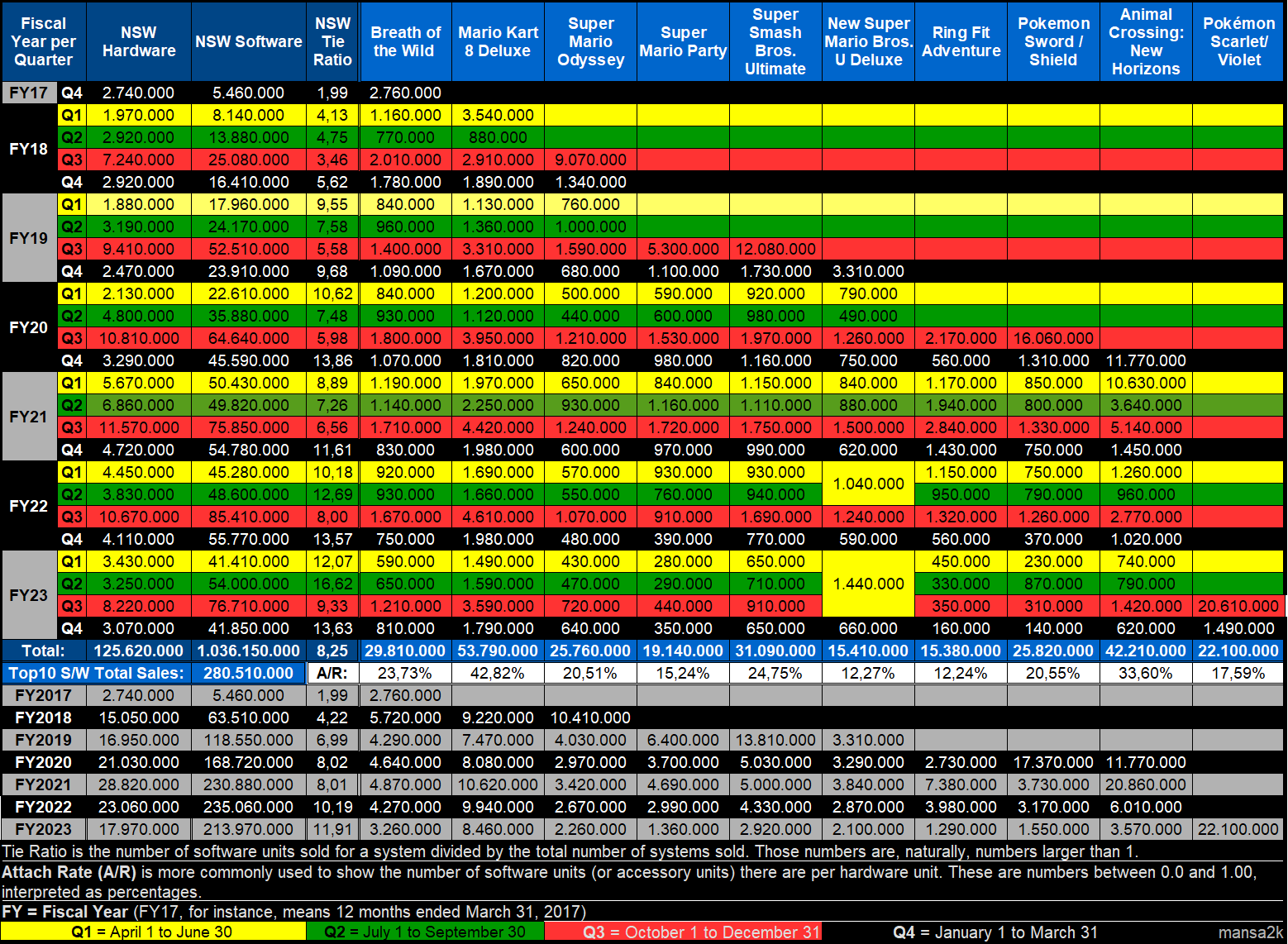Click Animal Crossing attach rate 33,60%
The height and width of the screenshot is (944, 1288).
[1147, 673]
